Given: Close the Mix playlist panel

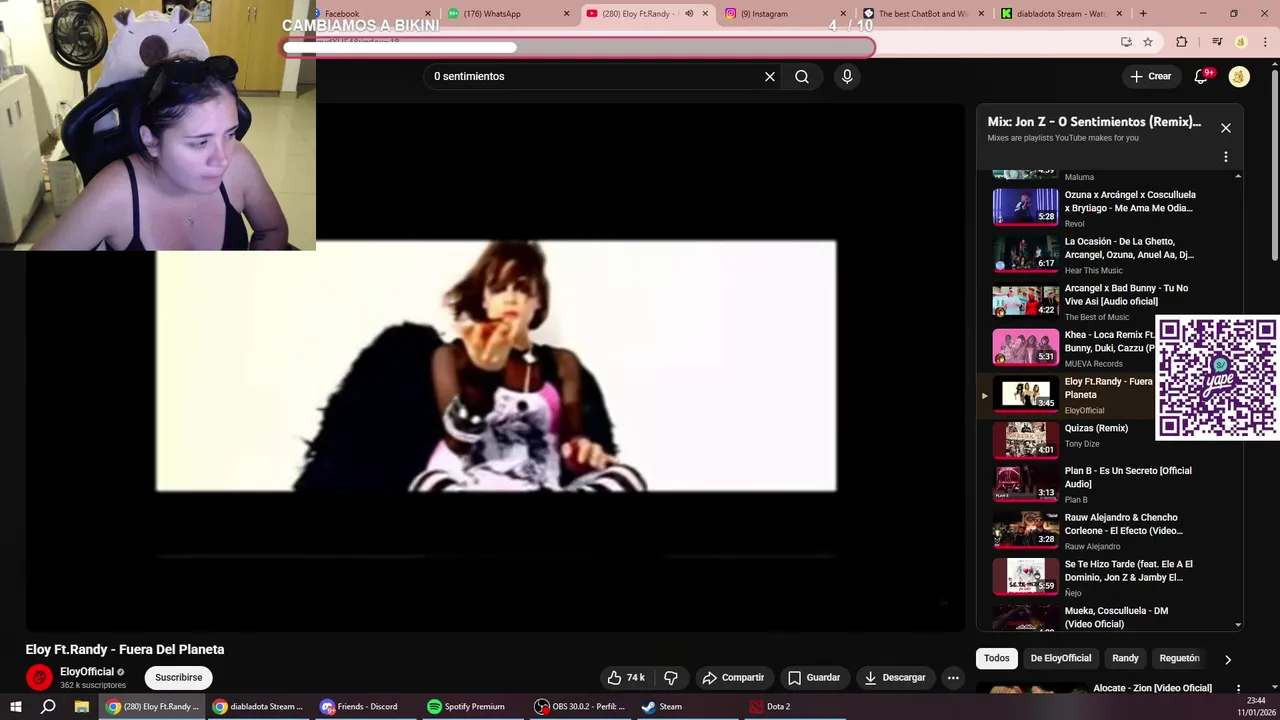Looking at the screenshot, I should coord(1226,128).
